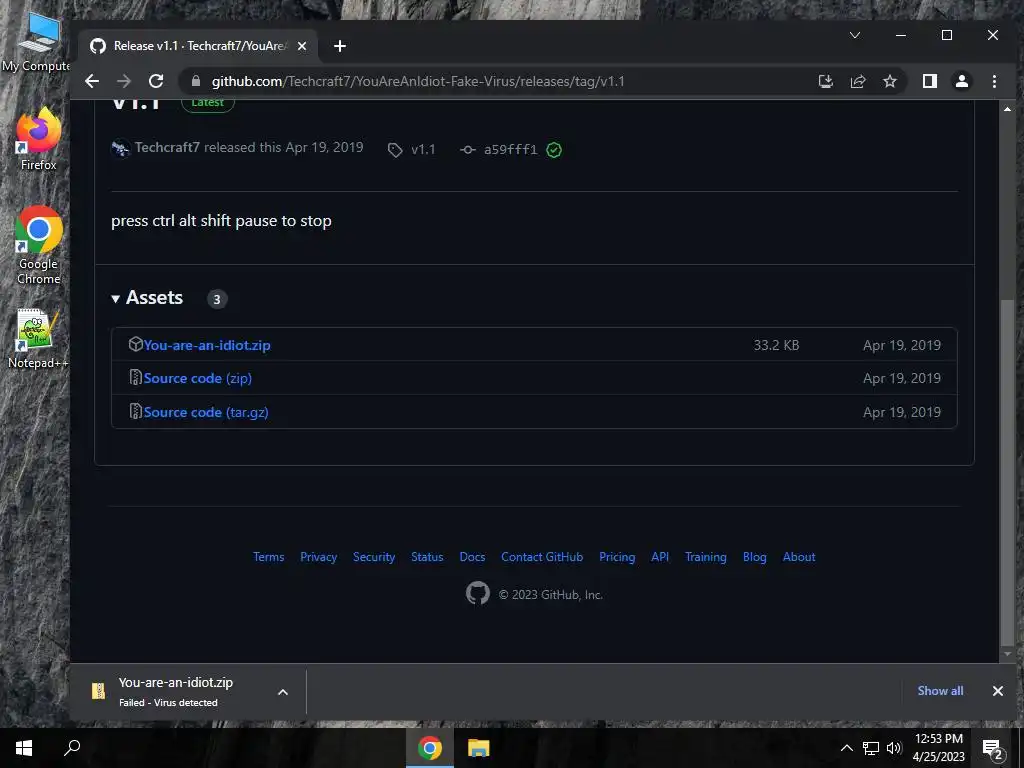Image resolution: width=1024 pixels, height=768 pixels.
Task: Open the Privacy footer link
Action: click(x=318, y=557)
